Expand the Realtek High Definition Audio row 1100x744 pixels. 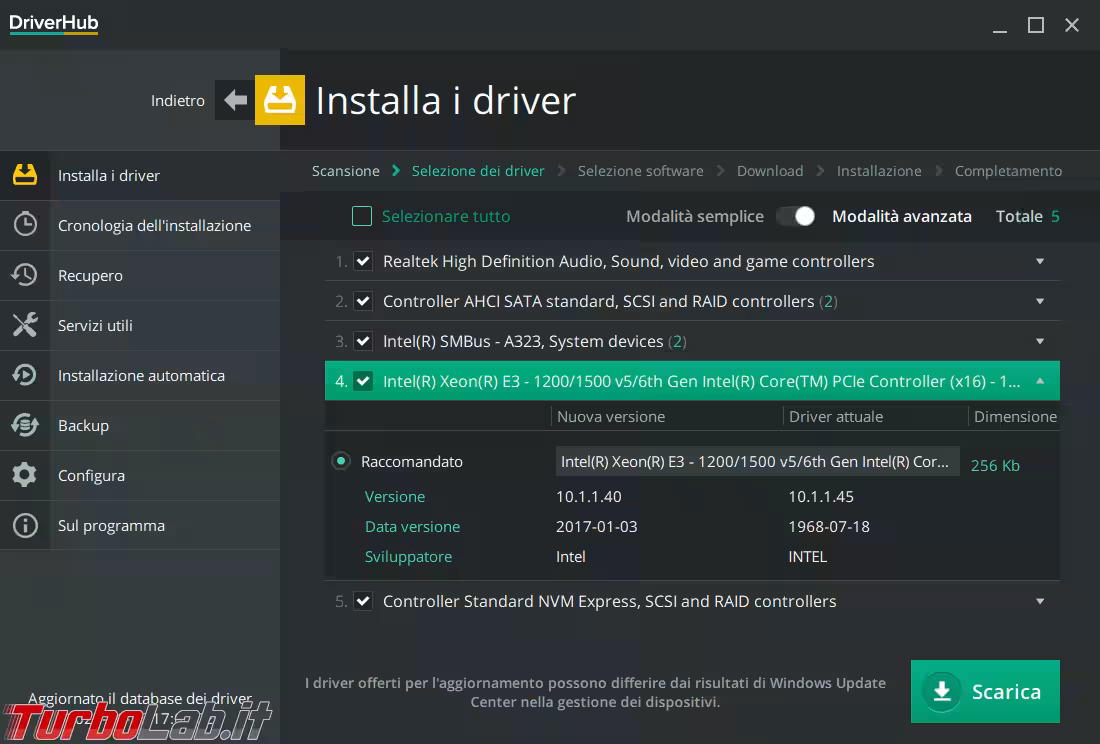1040,261
